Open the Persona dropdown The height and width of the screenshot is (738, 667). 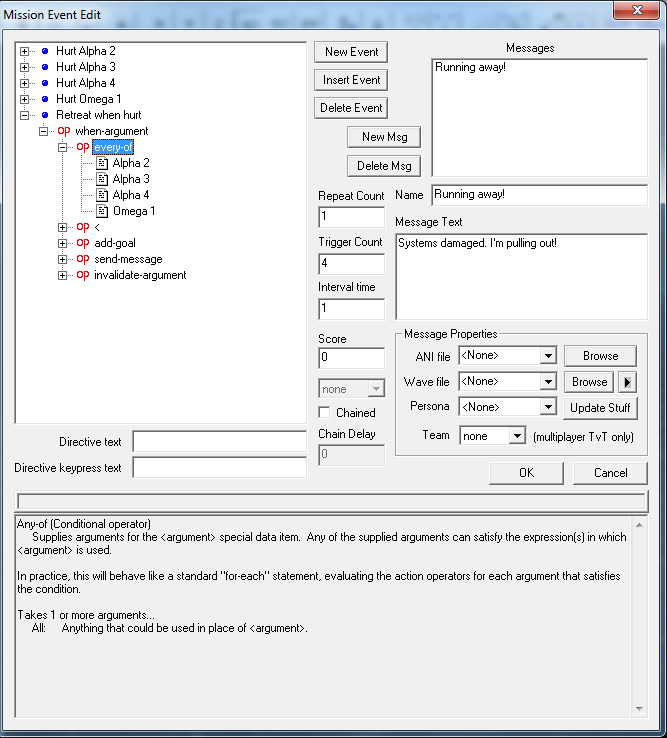(547, 408)
